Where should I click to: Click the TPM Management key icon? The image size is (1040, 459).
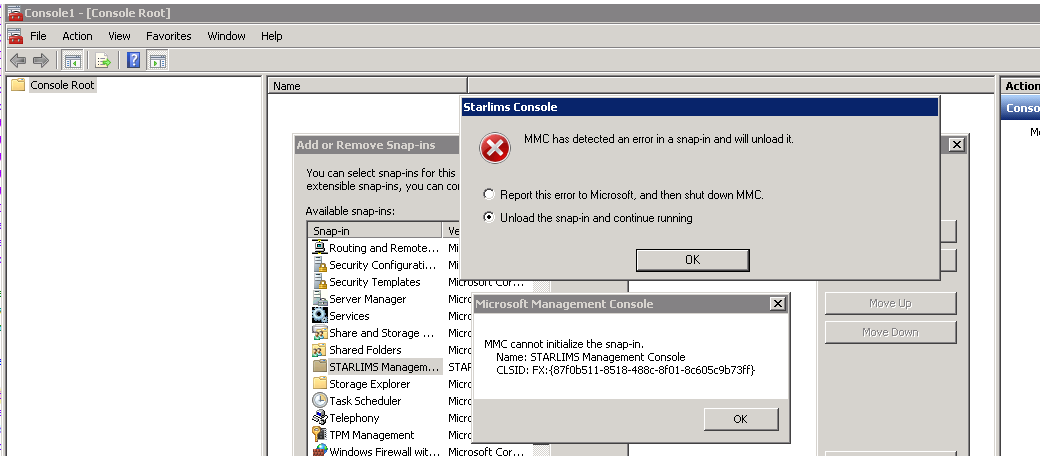[x=320, y=435]
